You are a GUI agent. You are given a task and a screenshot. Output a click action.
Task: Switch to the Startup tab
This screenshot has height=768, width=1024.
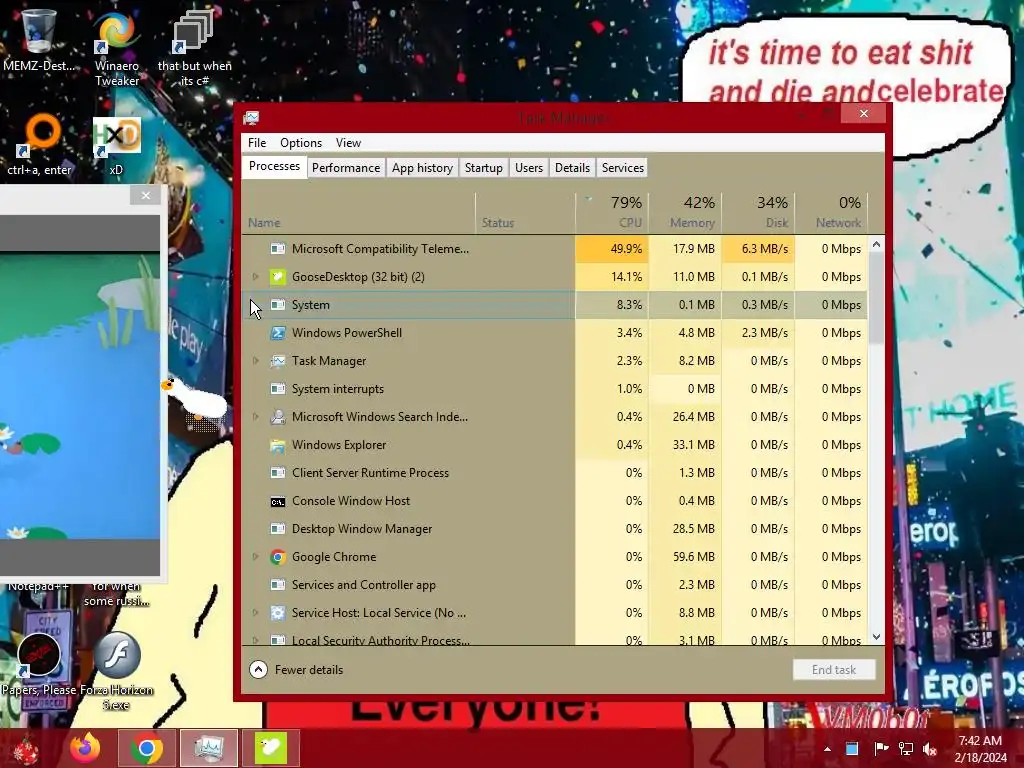pyautogui.click(x=483, y=168)
